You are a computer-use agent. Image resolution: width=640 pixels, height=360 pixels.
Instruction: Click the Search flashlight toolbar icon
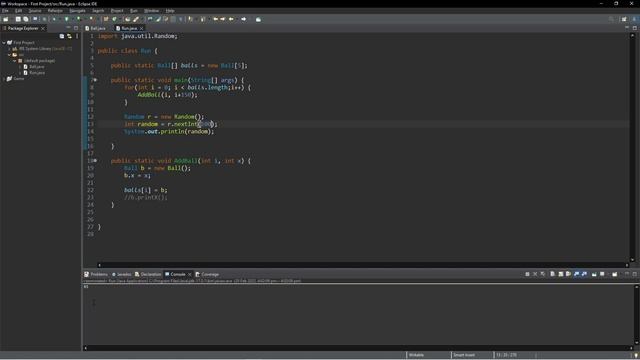(x=136, y=19)
